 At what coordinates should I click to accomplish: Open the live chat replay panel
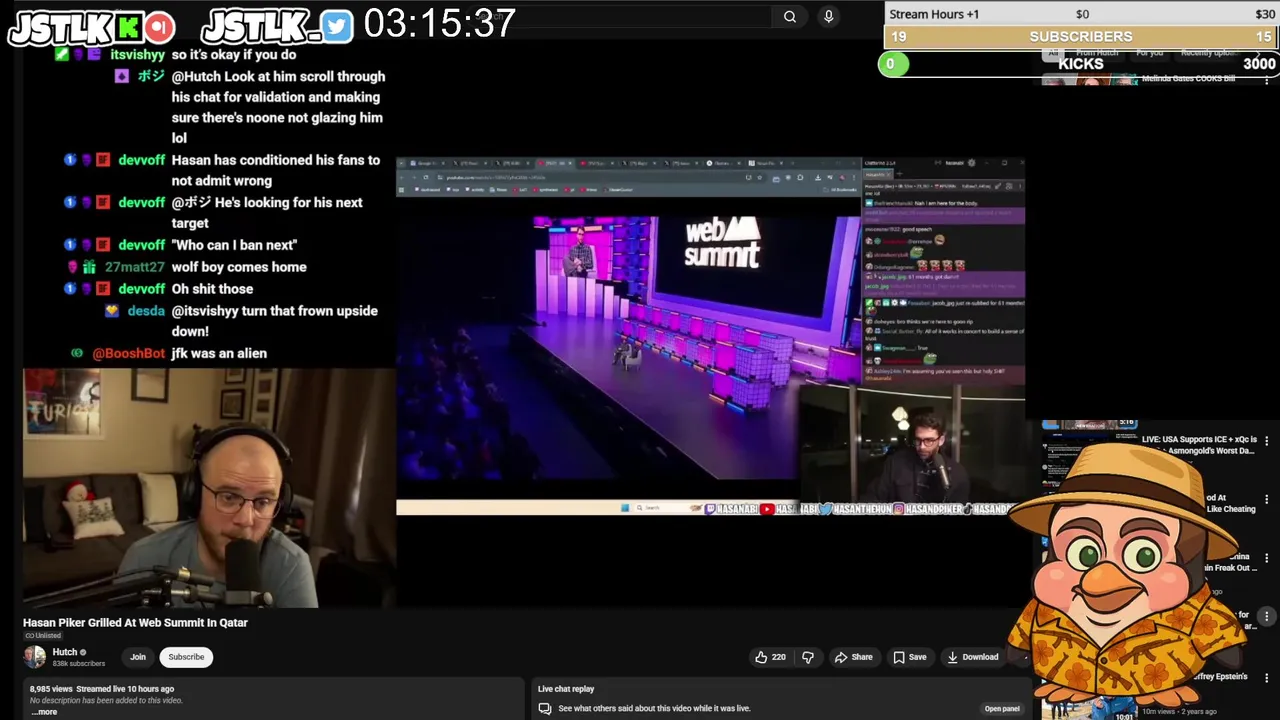tap(1001, 708)
